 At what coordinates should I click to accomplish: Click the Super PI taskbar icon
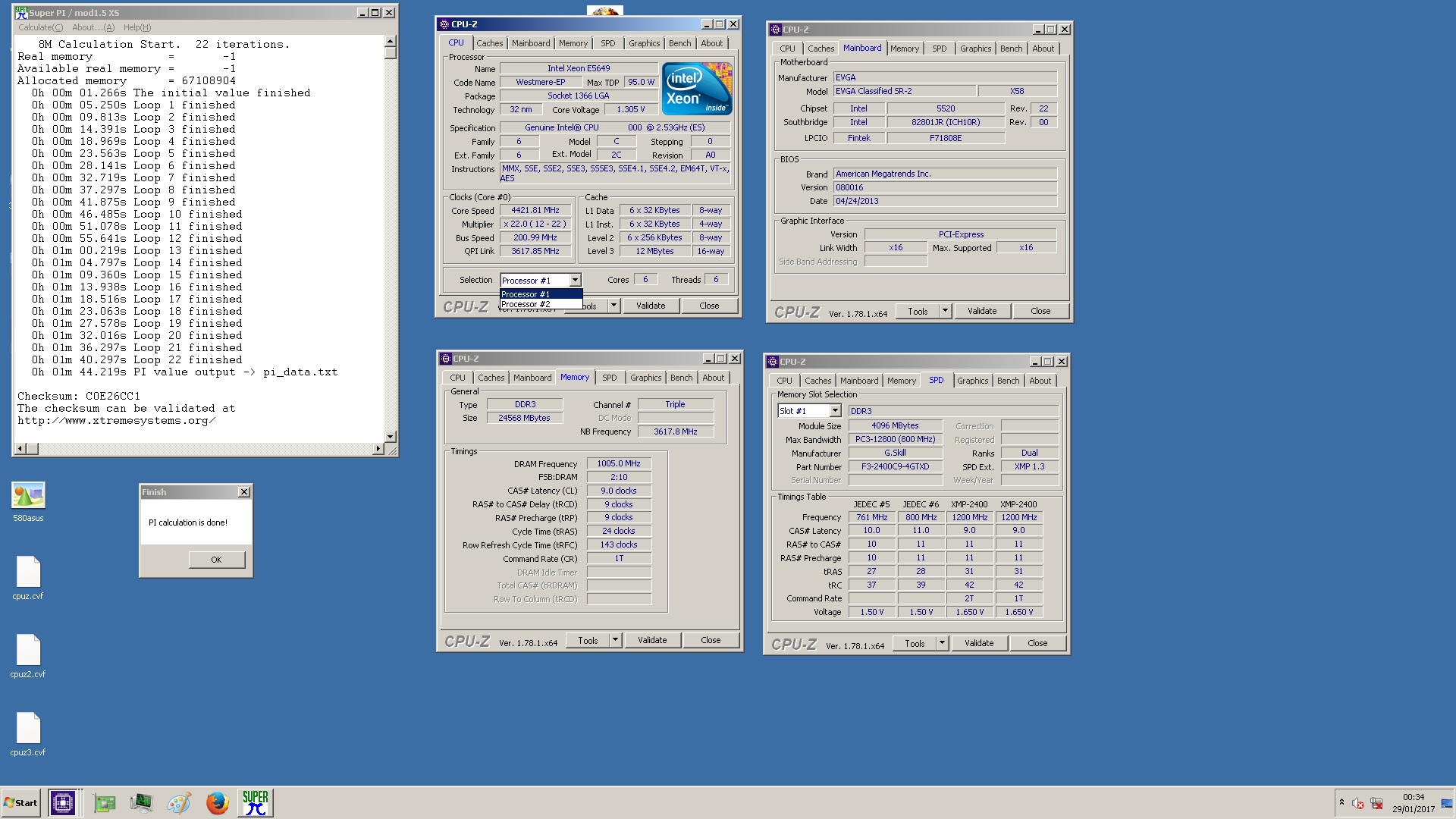[x=256, y=802]
